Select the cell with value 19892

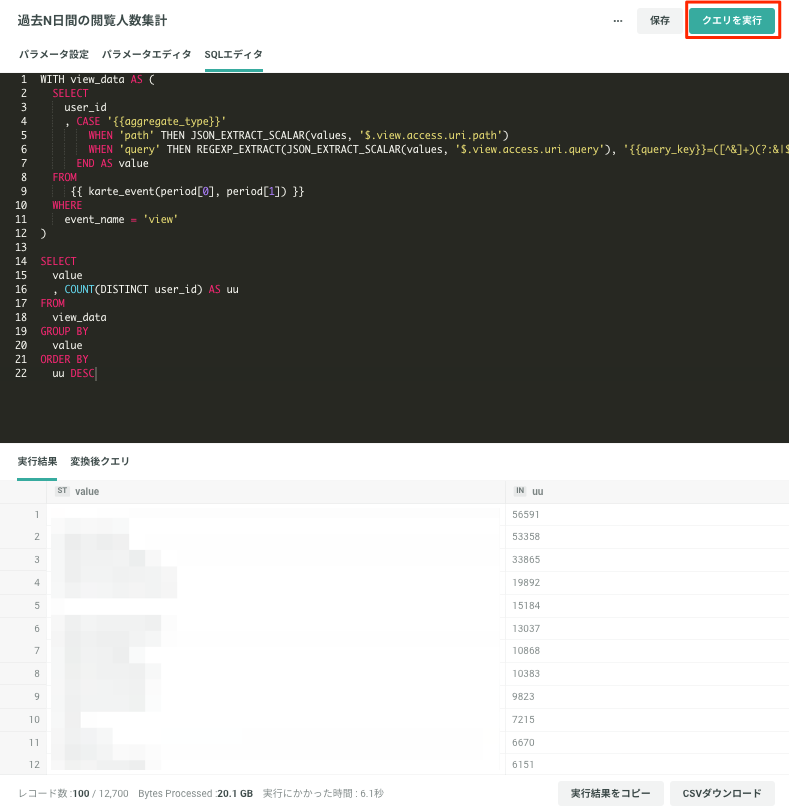(x=647, y=583)
